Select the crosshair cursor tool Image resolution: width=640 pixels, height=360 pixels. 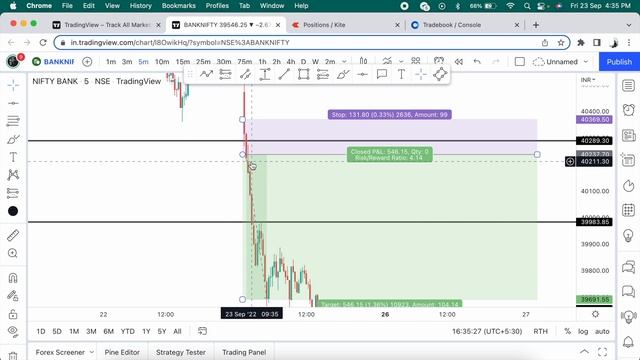13,85
